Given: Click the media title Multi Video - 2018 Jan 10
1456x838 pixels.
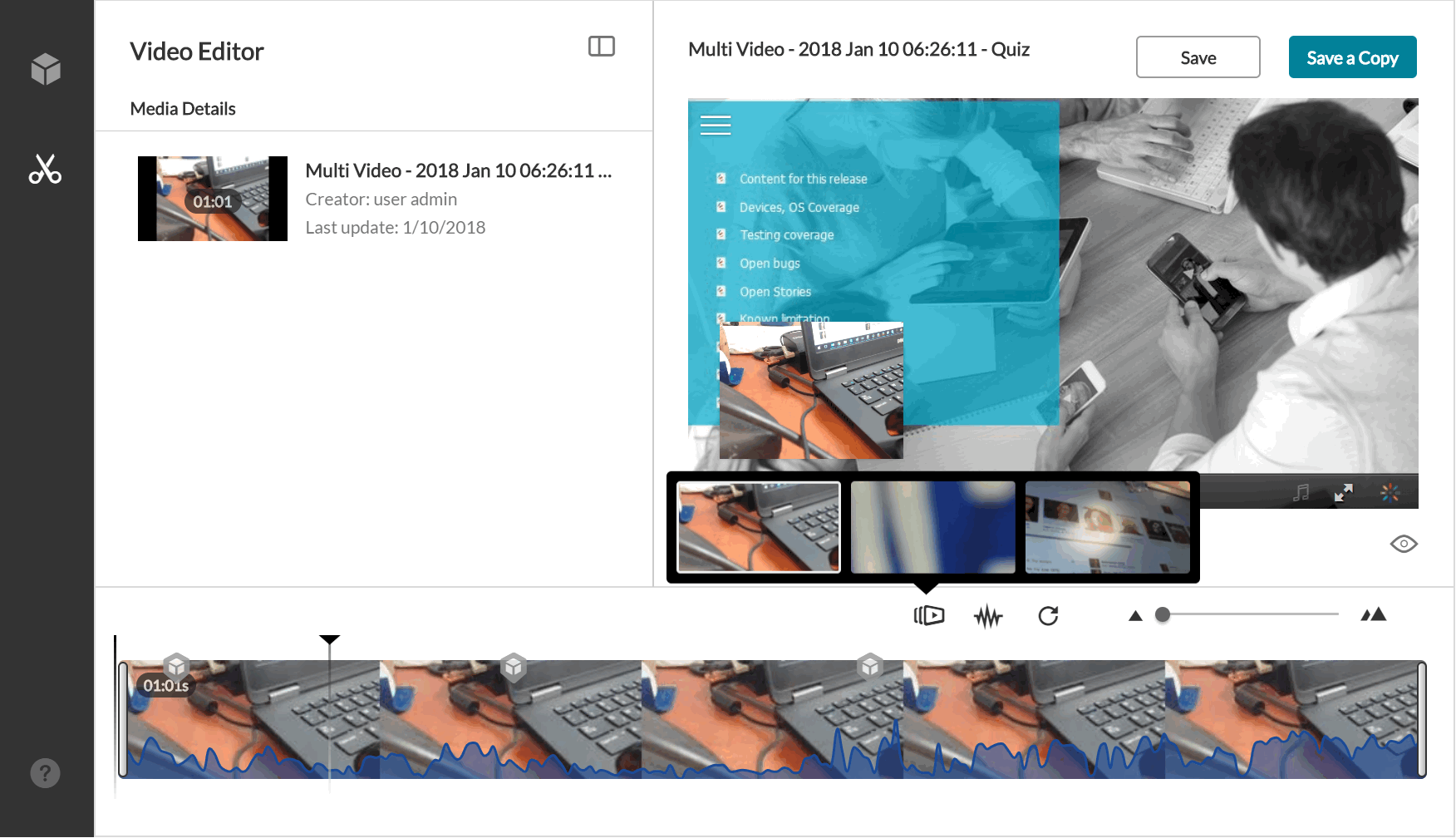Looking at the screenshot, I should pyautogui.click(x=459, y=170).
